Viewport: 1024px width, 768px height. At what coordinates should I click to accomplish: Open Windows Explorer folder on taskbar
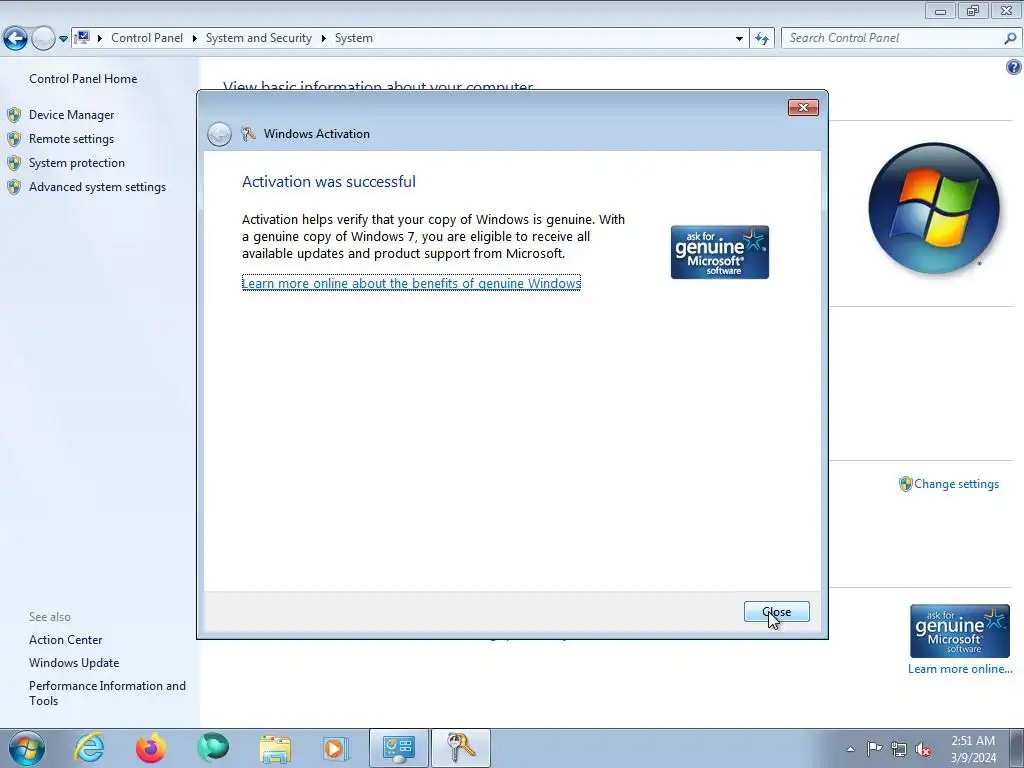(x=275, y=748)
